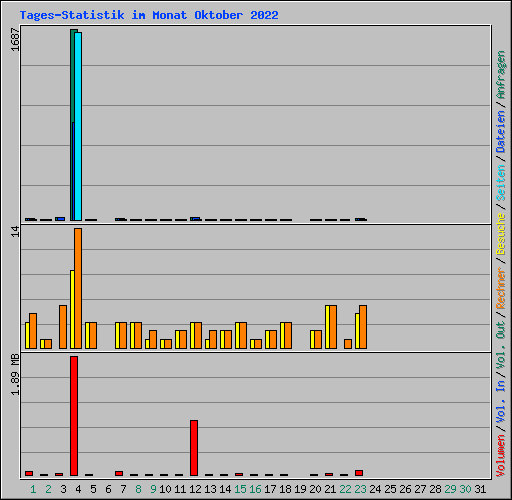Click the tallest orange Rechner bar on day 4
The image size is (512, 500).
(78, 288)
